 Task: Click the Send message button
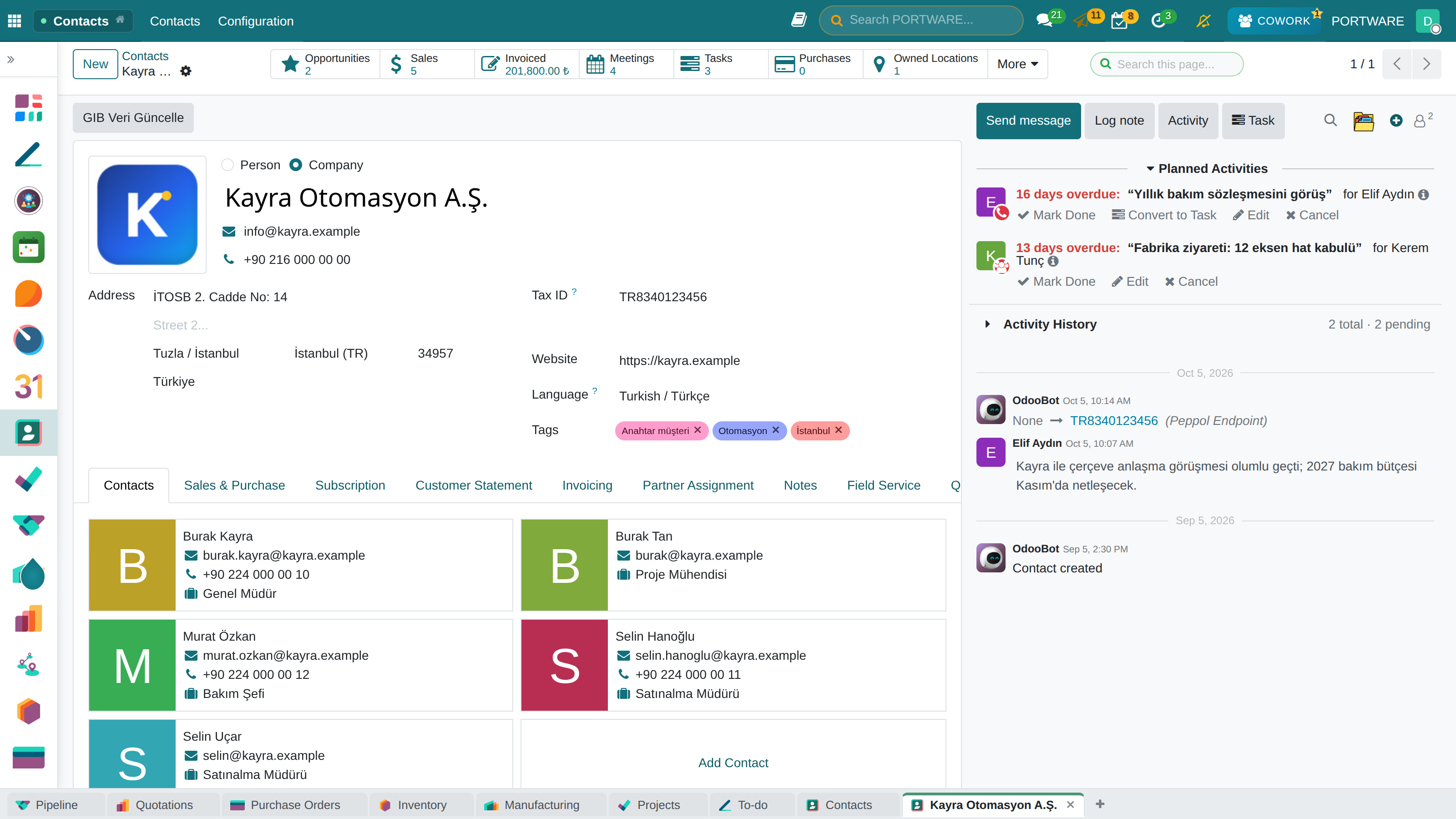click(x=1028, y=121)
